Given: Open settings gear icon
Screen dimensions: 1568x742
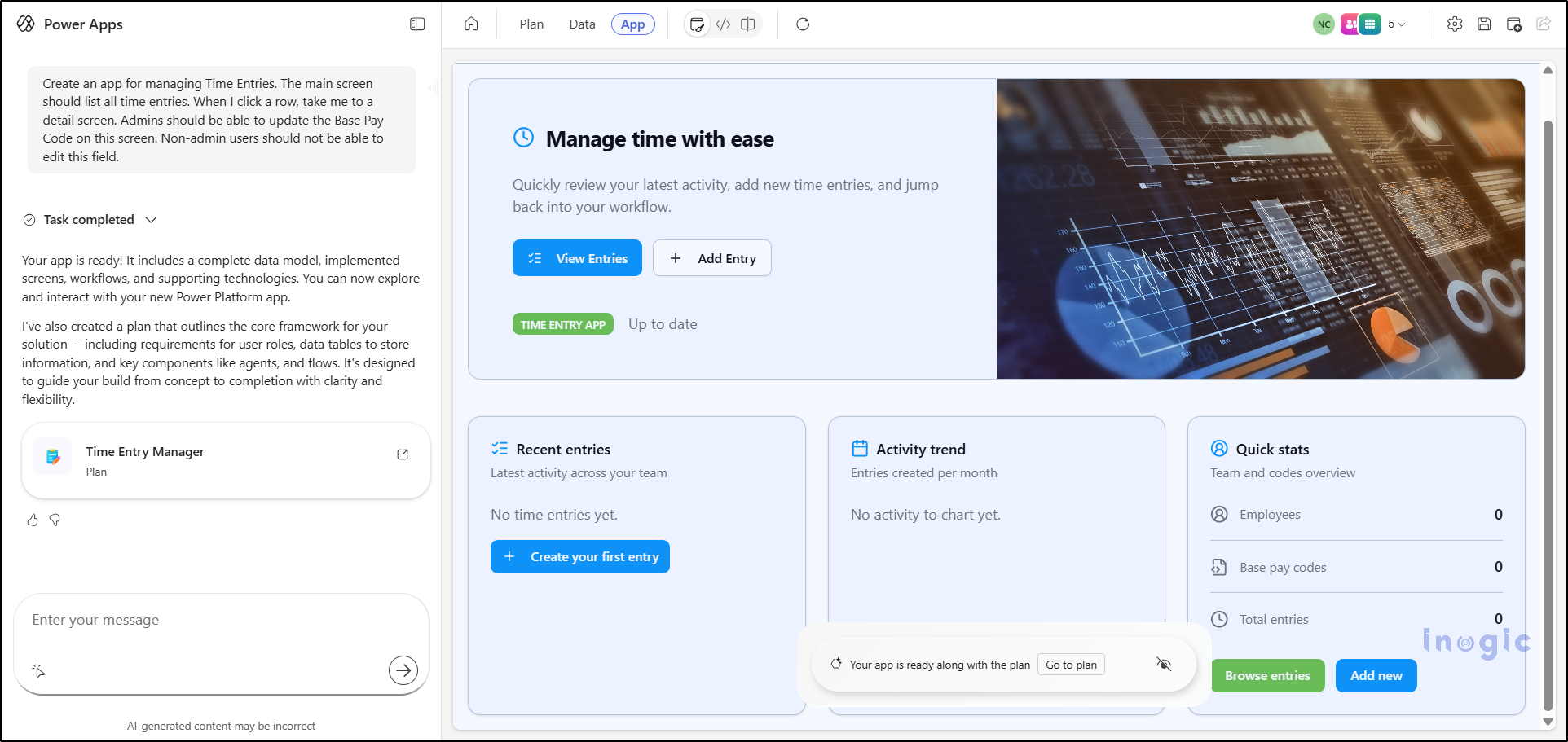Looking at the screenshot, I should 1455,24.
